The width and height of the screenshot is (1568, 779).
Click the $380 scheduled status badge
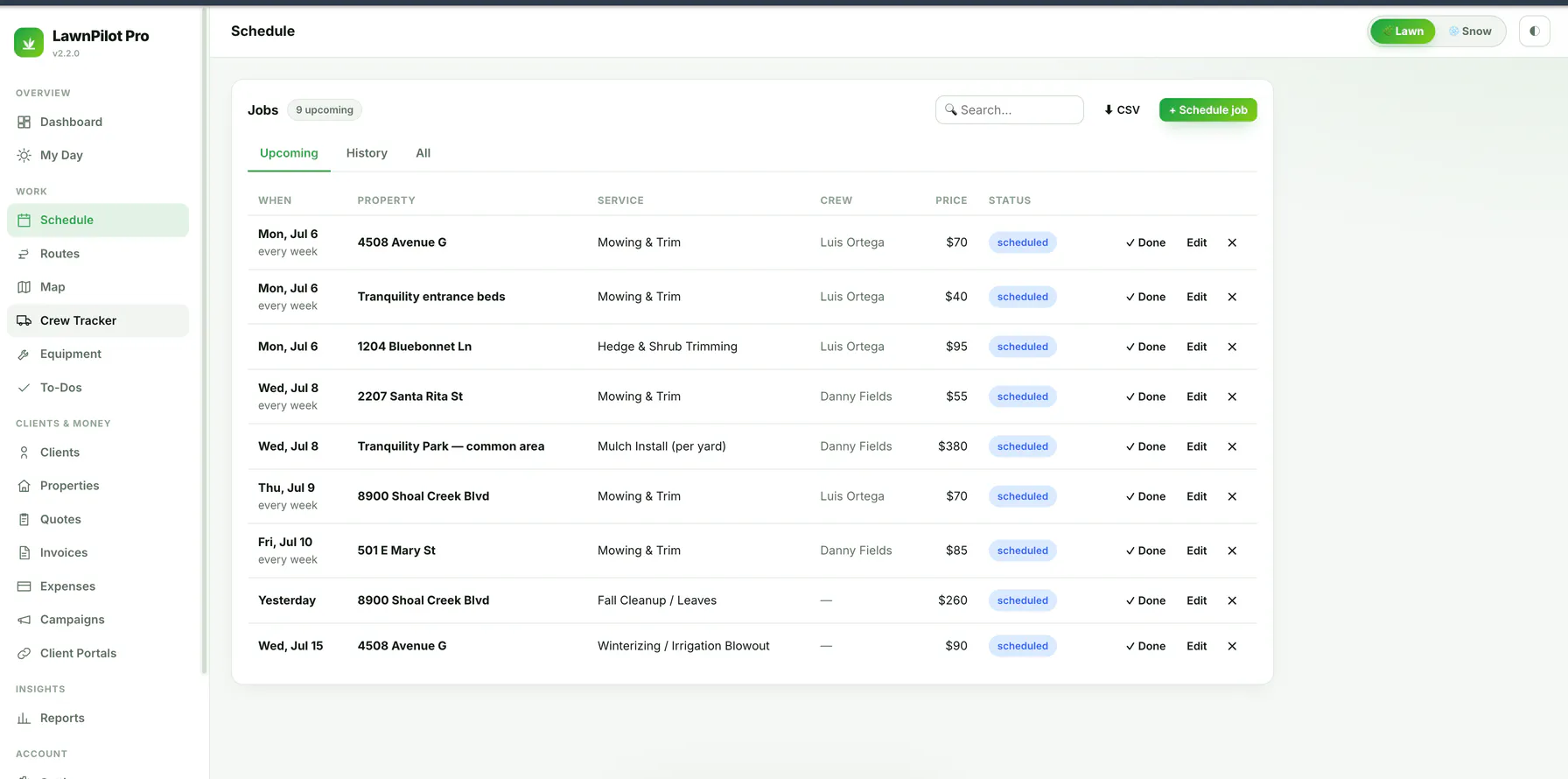1022,446
